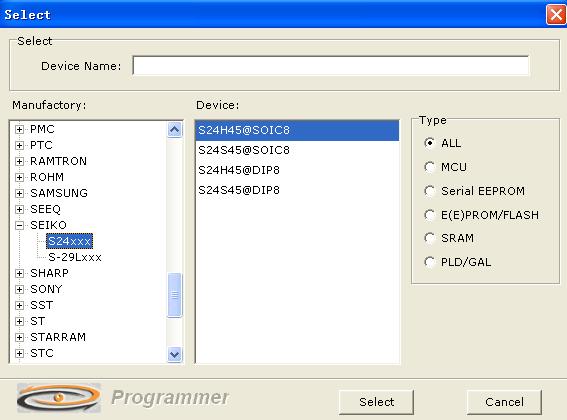Click the manufacturer list scroll down arrow
This screenshot has height=420, width=567.
click(175, 354)
